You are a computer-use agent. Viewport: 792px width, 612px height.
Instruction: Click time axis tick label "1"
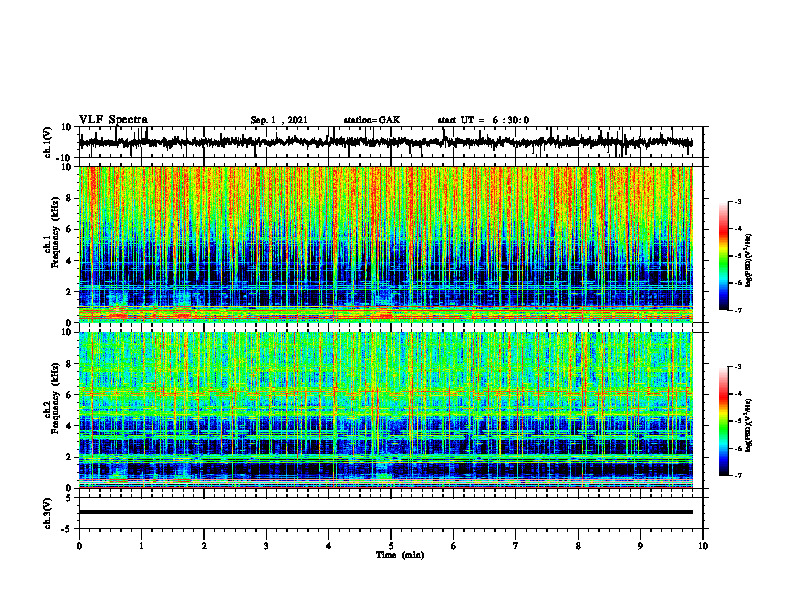141,546
